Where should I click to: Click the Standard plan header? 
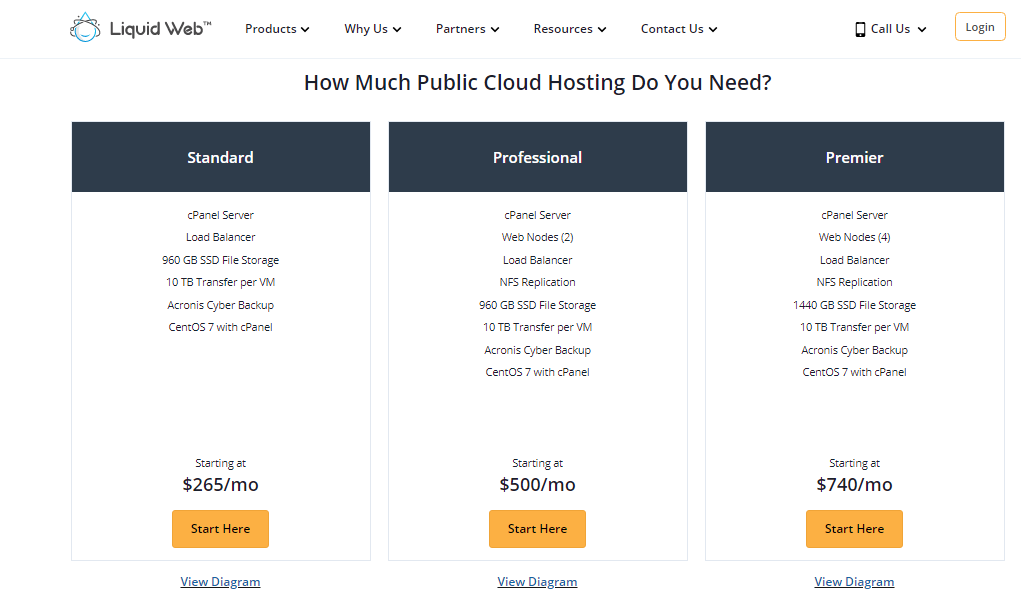pos(221,157)
